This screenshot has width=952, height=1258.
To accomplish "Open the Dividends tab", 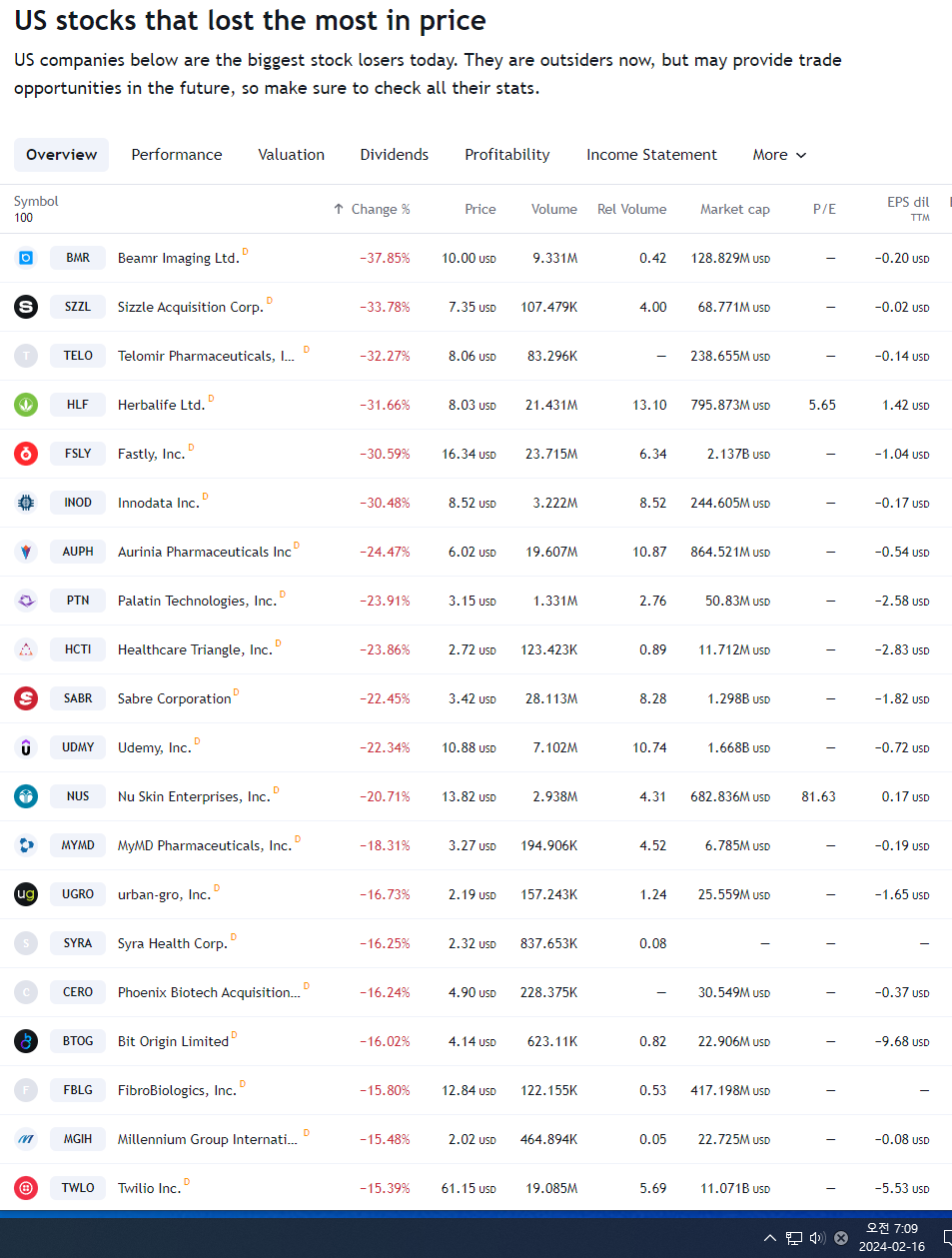I will pyautogui.click(x=395, y=155).
